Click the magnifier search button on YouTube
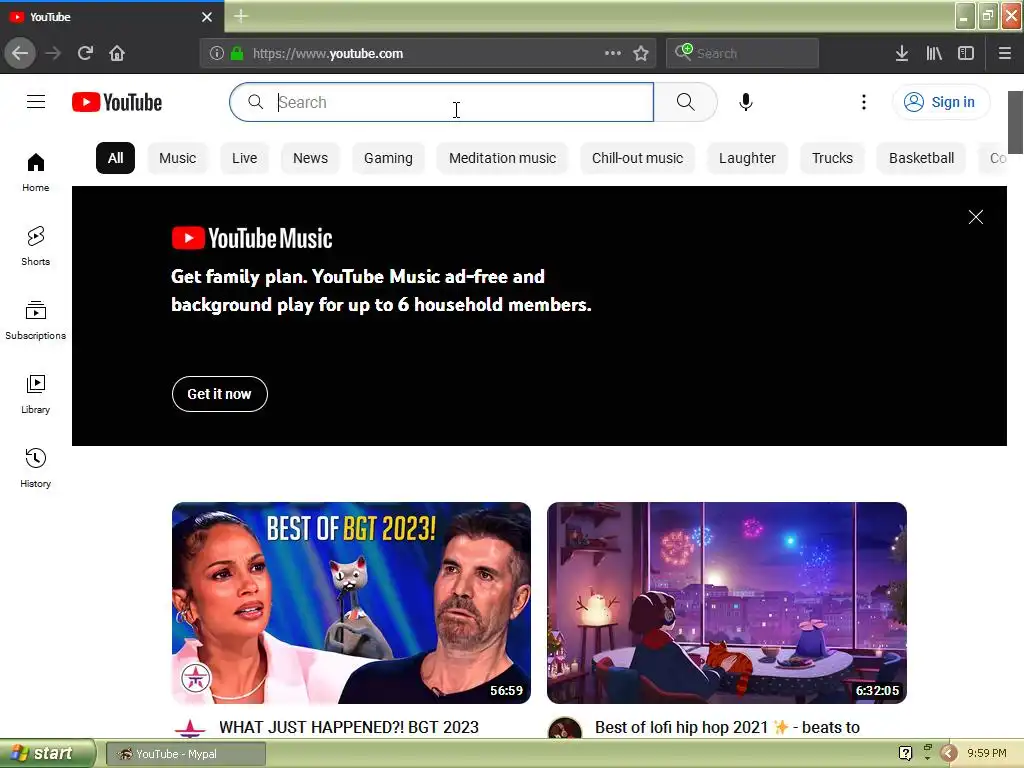The width and height of the screenshot is (1024, 768). point(686,102)
